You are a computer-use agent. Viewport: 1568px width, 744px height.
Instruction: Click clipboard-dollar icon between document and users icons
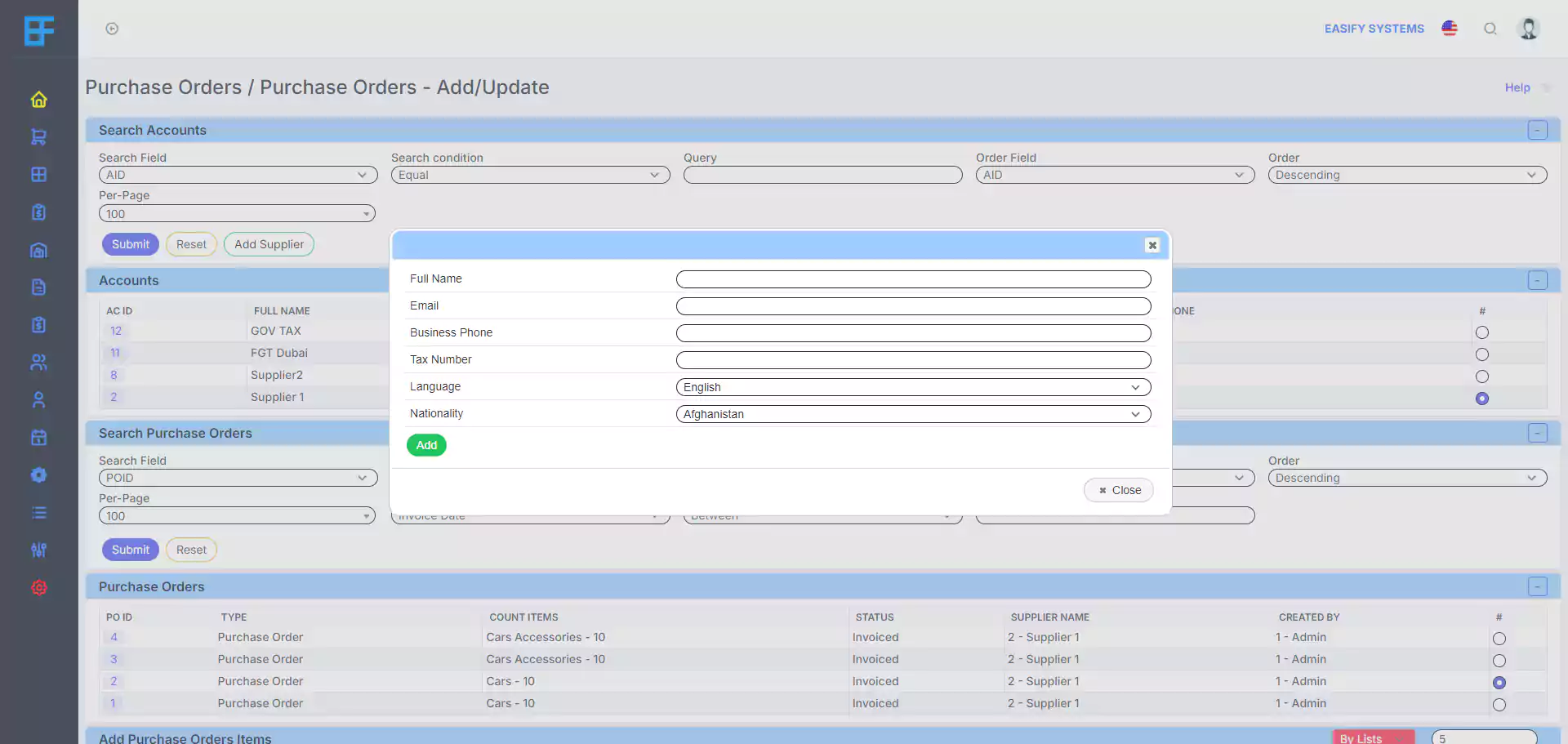38,325
